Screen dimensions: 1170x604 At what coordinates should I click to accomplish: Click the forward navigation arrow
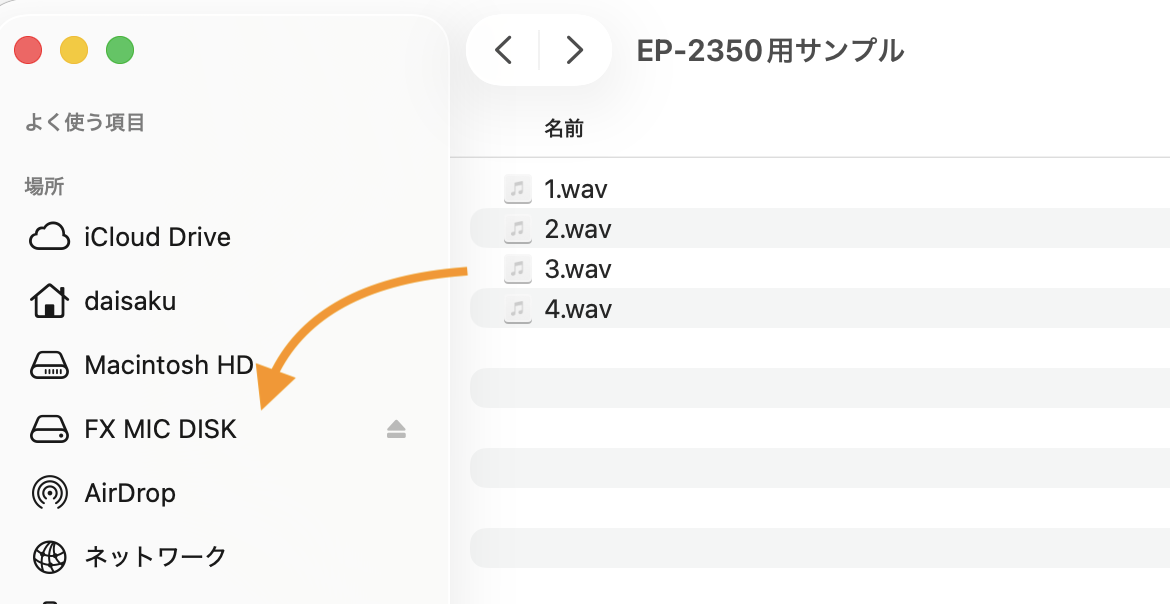(x=574, y=50)
